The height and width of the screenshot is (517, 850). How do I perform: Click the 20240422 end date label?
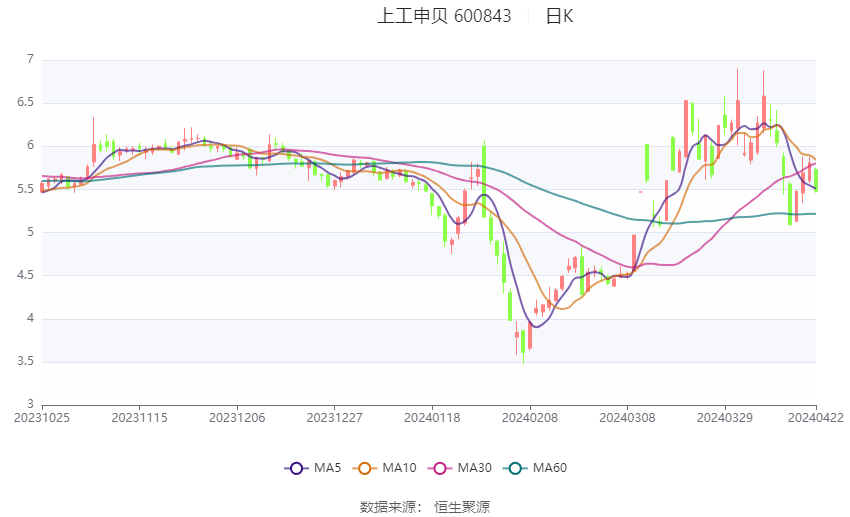pos(816,418)
